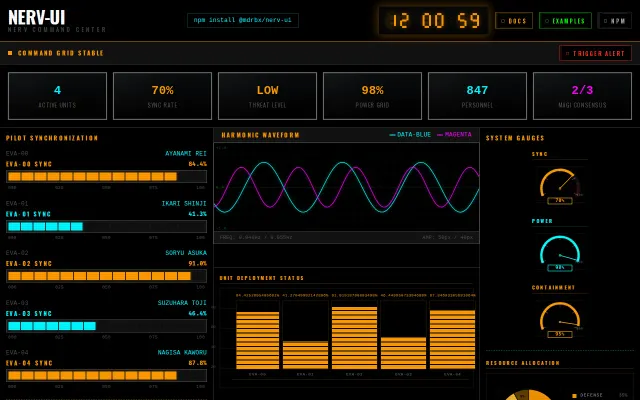
Task: Click the small circle icon inside EXAMPLES button
Action: [x=547, y=21]
